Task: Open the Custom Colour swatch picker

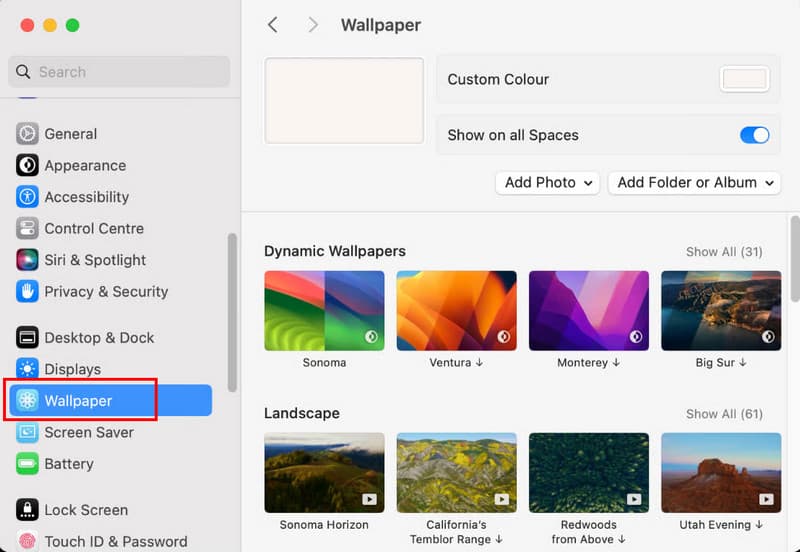Action: click(x=744, y=80)
